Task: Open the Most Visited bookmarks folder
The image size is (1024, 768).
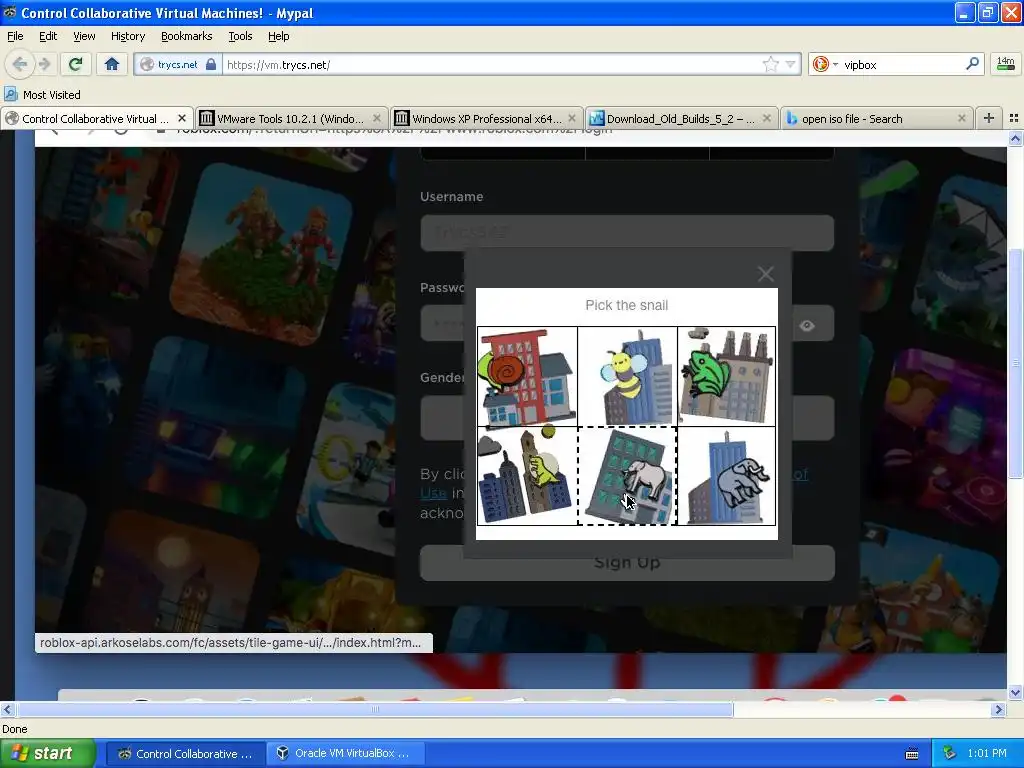Action: coord(42,95)
